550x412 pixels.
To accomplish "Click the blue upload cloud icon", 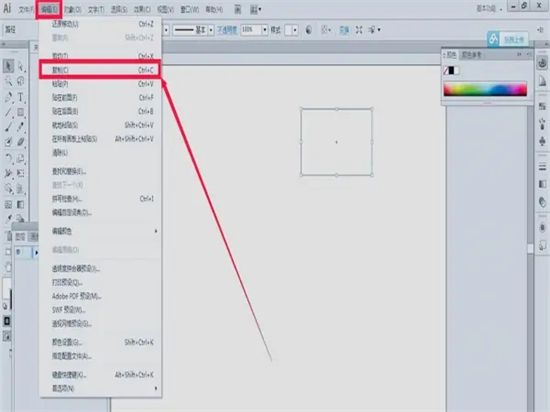I will 493,39.
